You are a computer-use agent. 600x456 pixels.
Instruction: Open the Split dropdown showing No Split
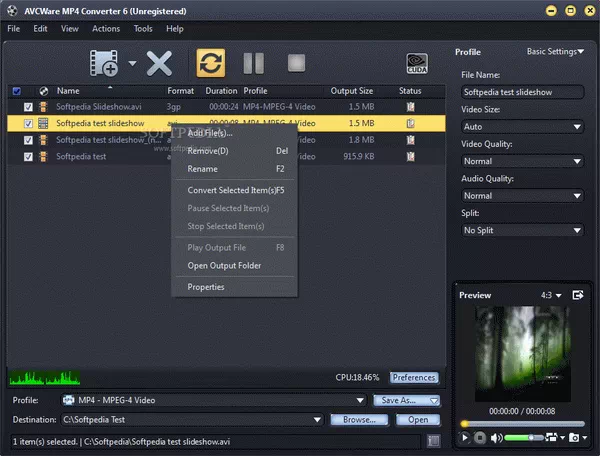523,230
